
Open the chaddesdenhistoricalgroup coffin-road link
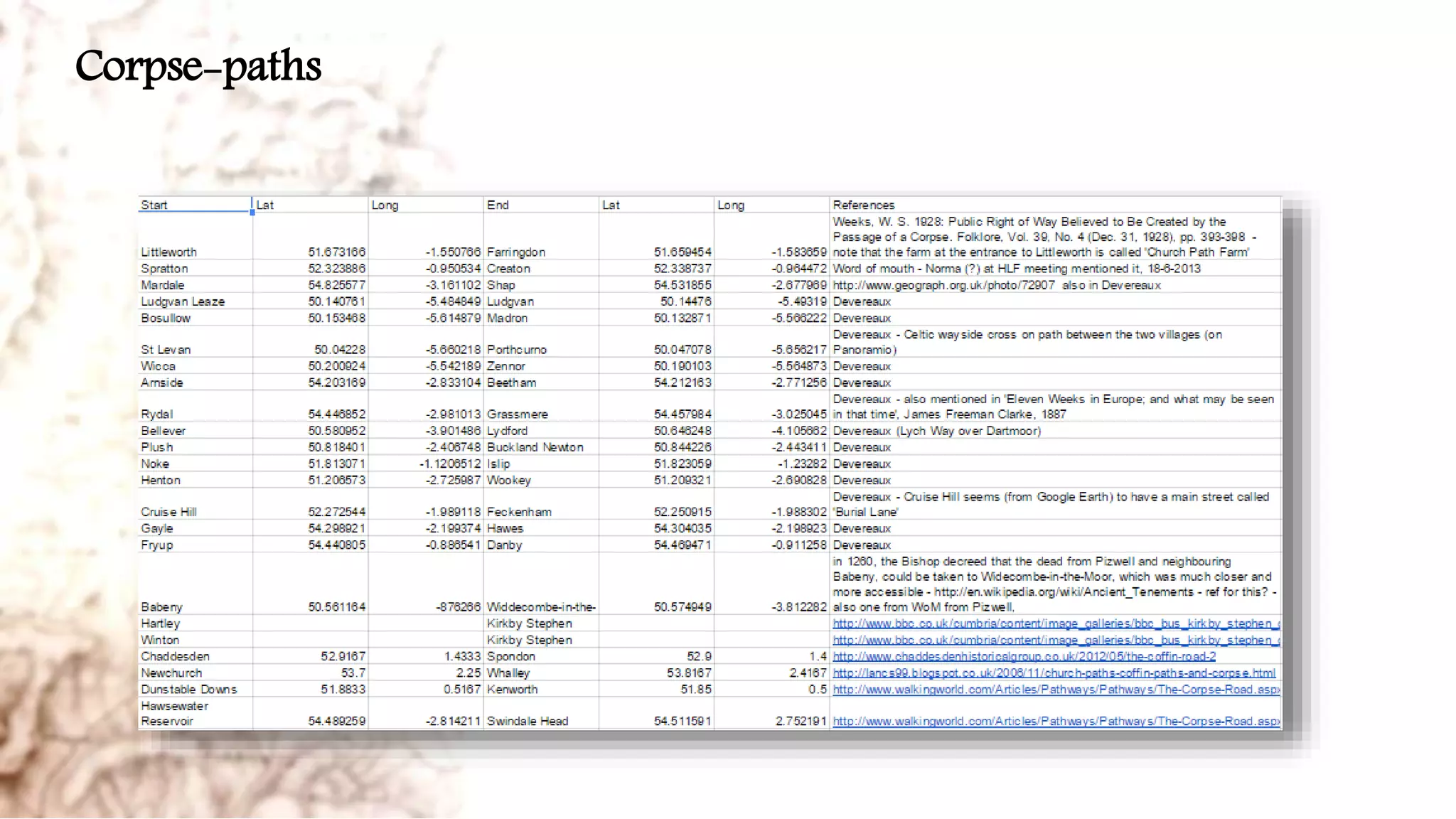pos(1024,656)
